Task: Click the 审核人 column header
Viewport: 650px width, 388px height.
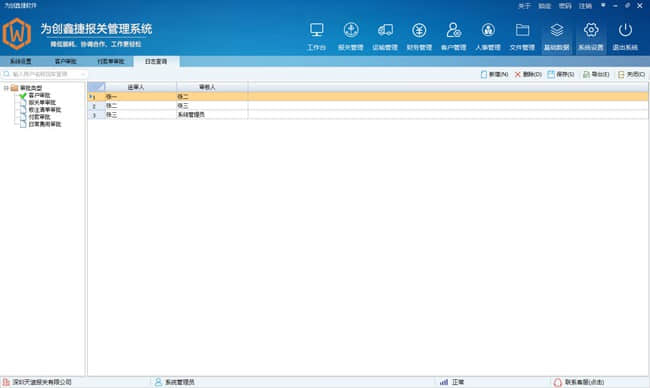Action: [x=212, y=87]
